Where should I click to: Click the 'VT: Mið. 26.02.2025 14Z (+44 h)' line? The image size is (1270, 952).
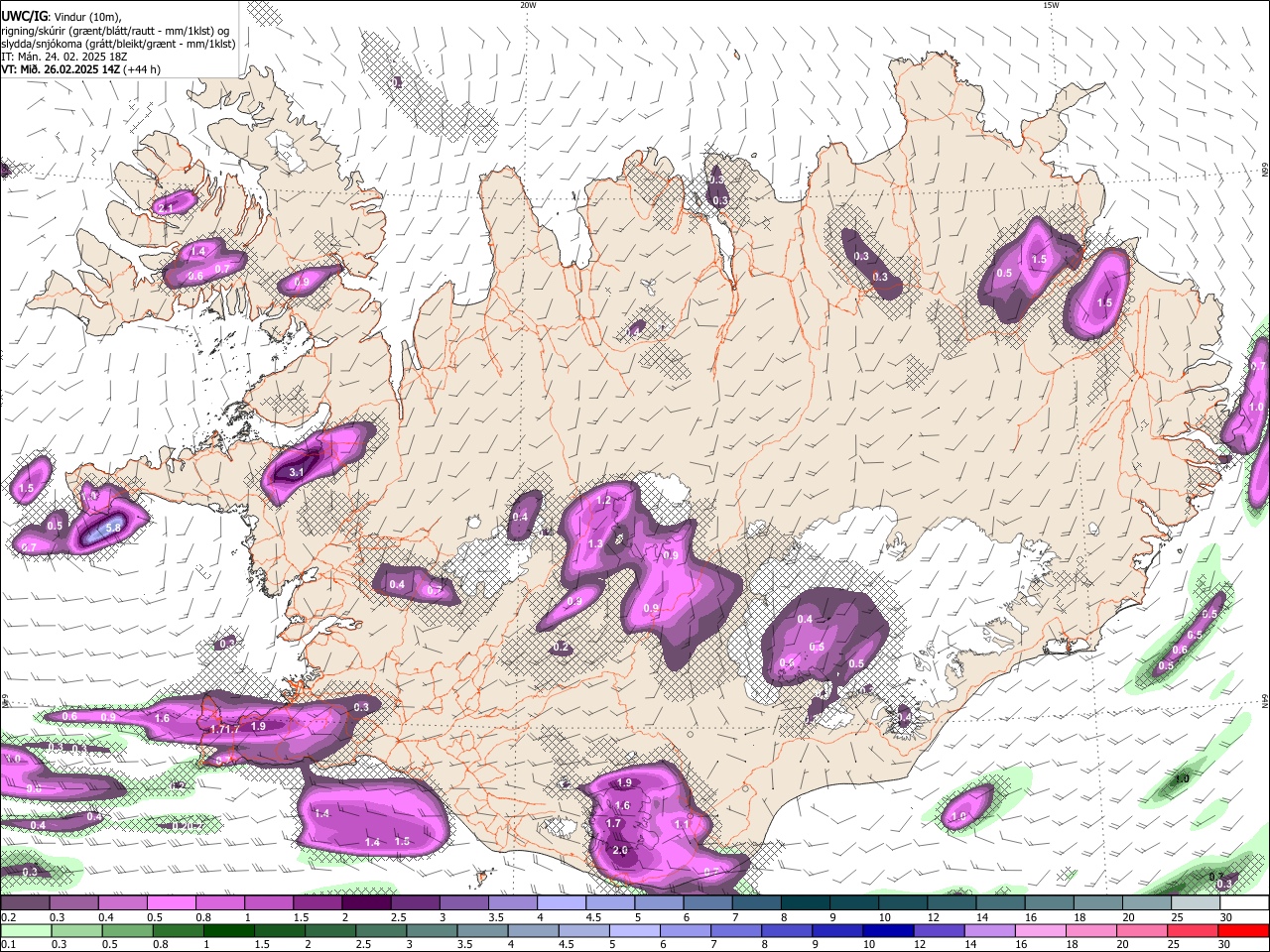tap(81, 69)
